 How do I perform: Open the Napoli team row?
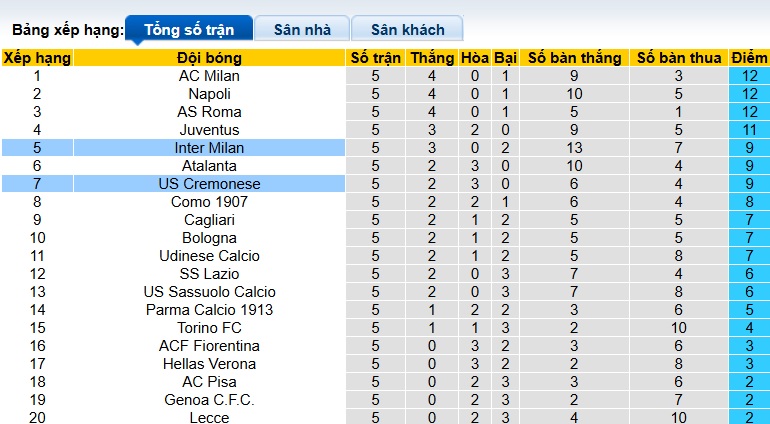209,94
